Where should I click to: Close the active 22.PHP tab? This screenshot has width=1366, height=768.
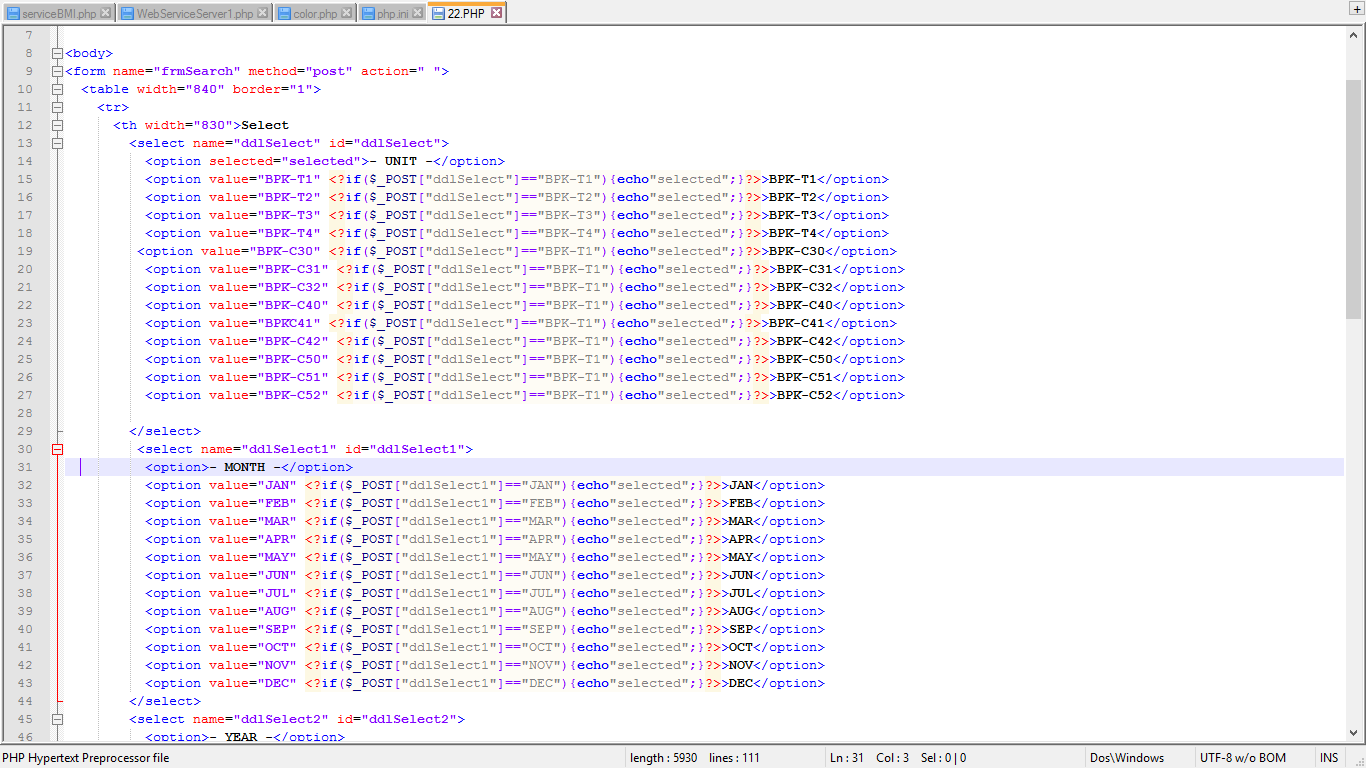click(496, 13)
